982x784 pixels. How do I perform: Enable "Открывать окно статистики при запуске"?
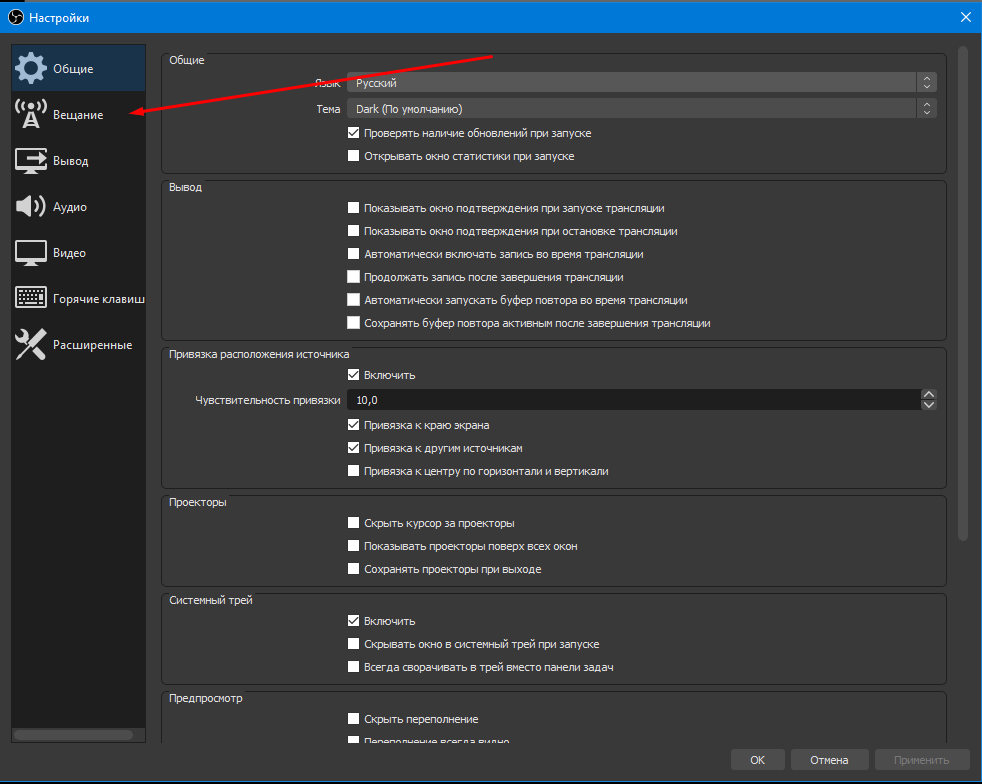pyautogui.click(x=353, y=156)
